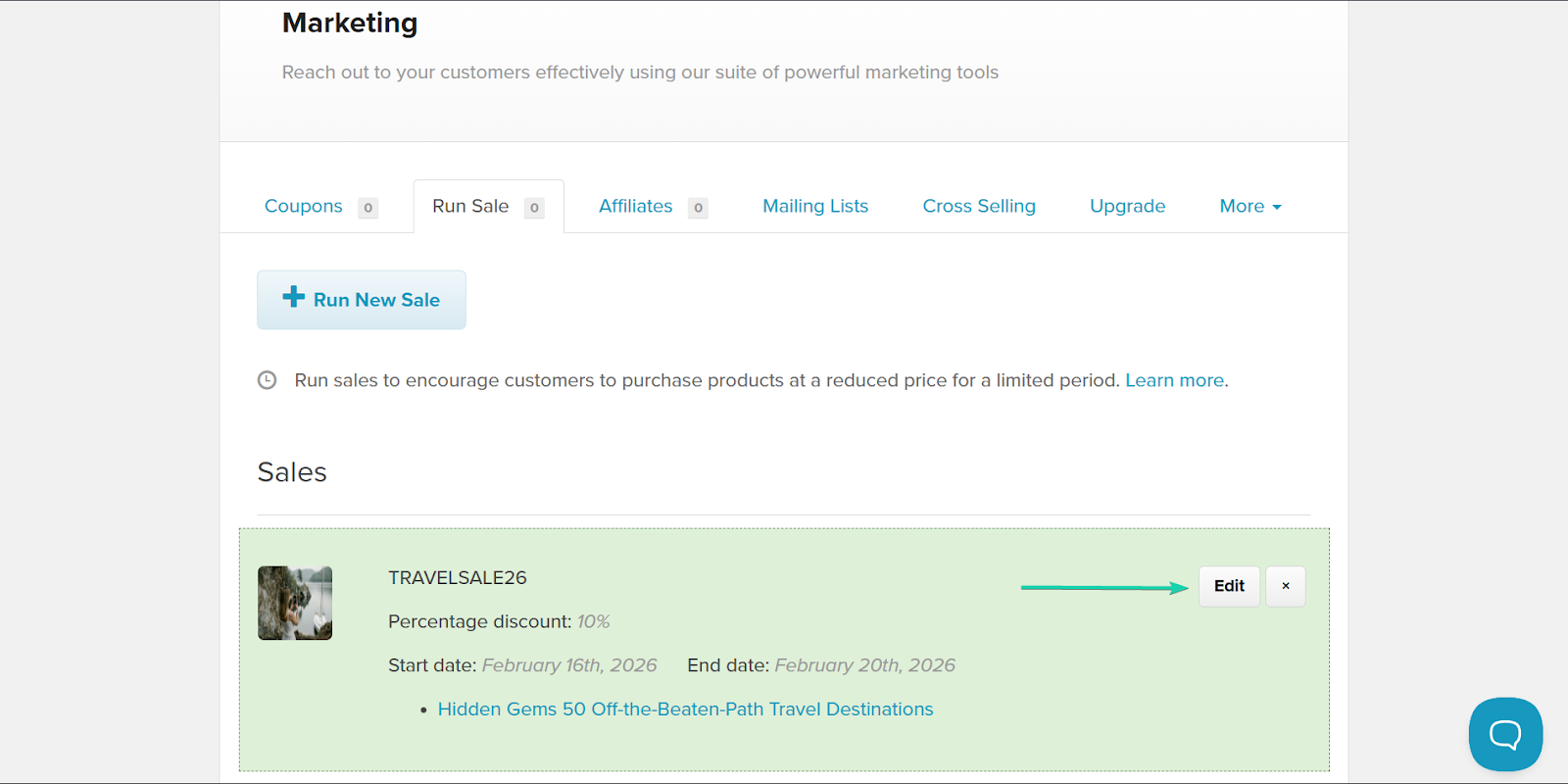1568x784 pixels.
Task: Expand the More dropdown menu
Action: click(x=1249, y=207)
